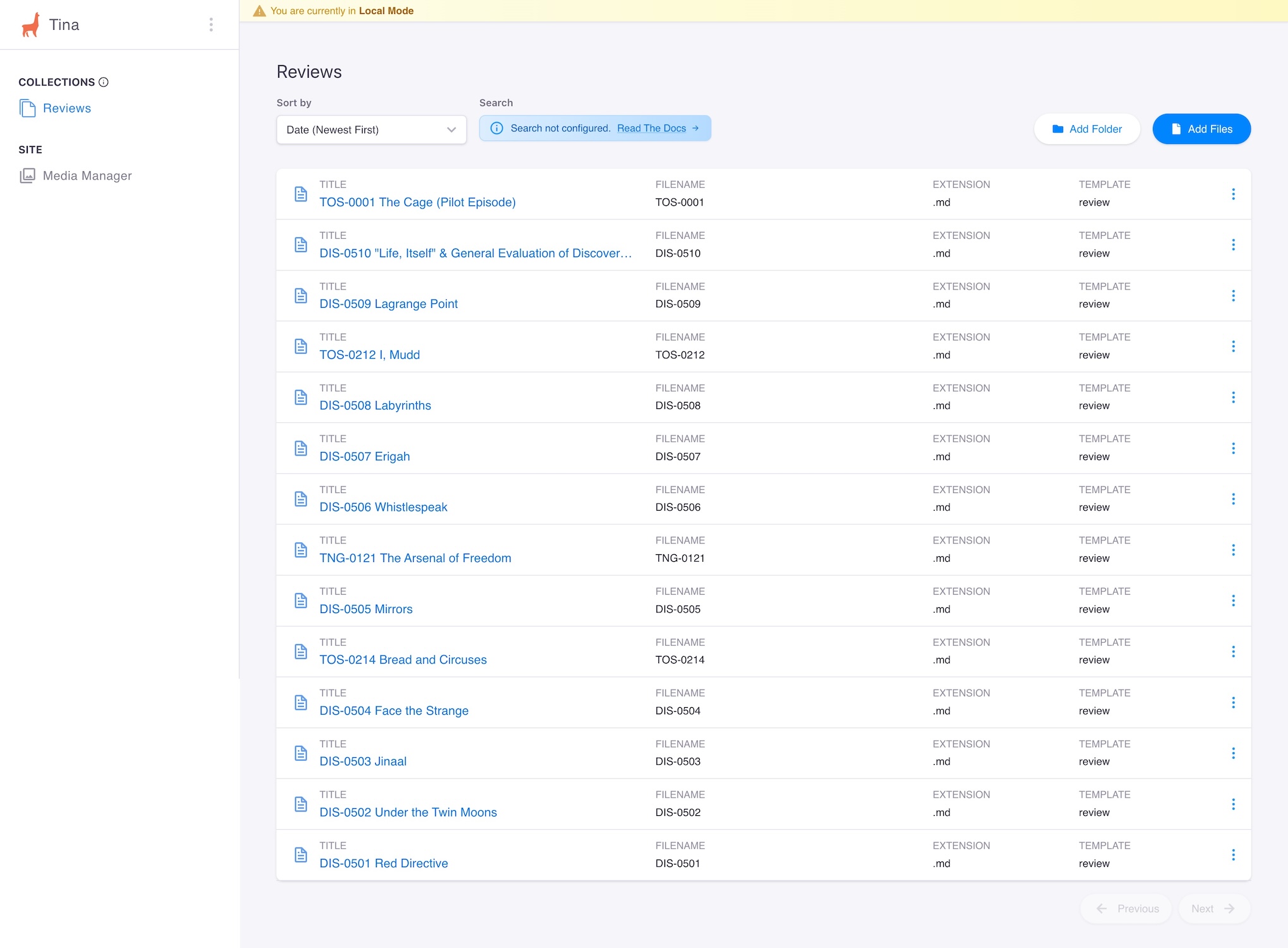Open options menu for DIS-0501 row
1288x948 pixels.
[1233, 855]
